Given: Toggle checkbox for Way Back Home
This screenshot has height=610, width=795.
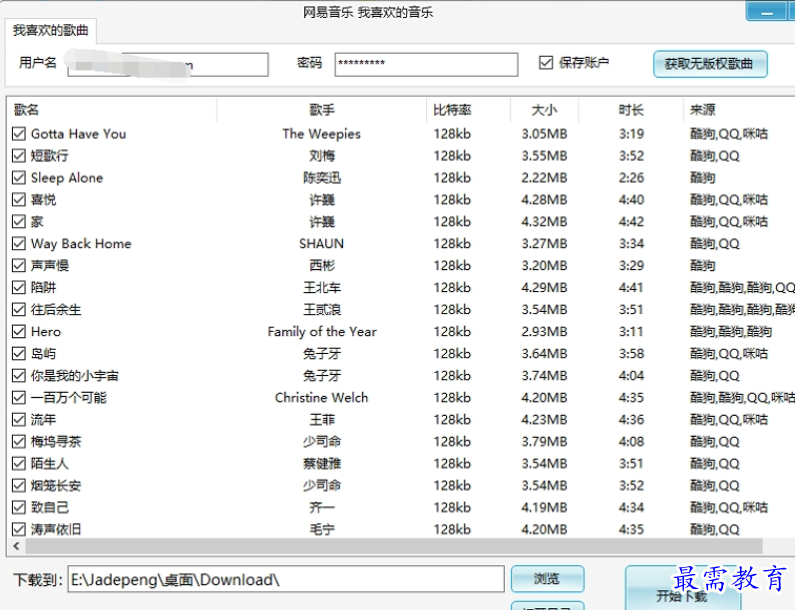Looking at the screenshot, I should (x=19, y=243).
